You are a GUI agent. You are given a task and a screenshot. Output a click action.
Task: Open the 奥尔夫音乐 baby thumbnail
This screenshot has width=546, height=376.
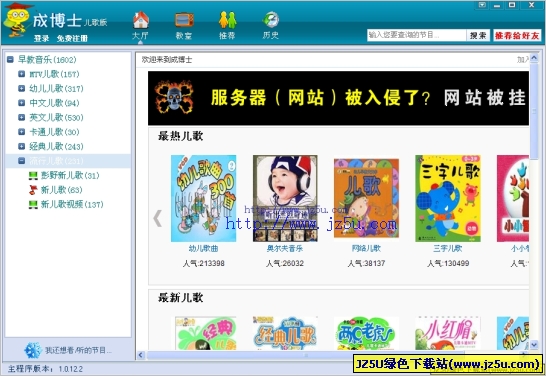[x=285, y=198]
